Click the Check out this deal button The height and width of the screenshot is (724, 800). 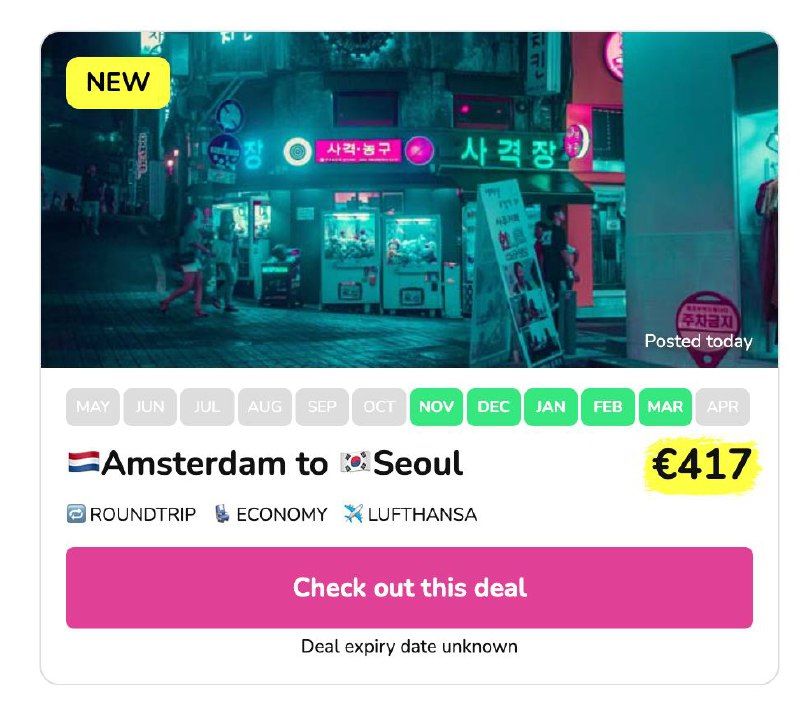click(x=409, y=587)
